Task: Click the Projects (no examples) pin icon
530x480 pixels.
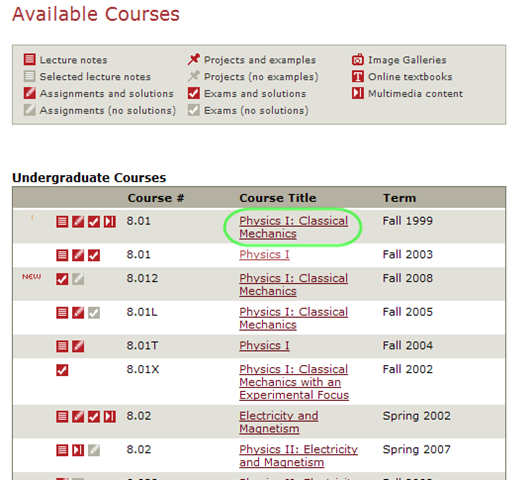Action: [194, 76]
